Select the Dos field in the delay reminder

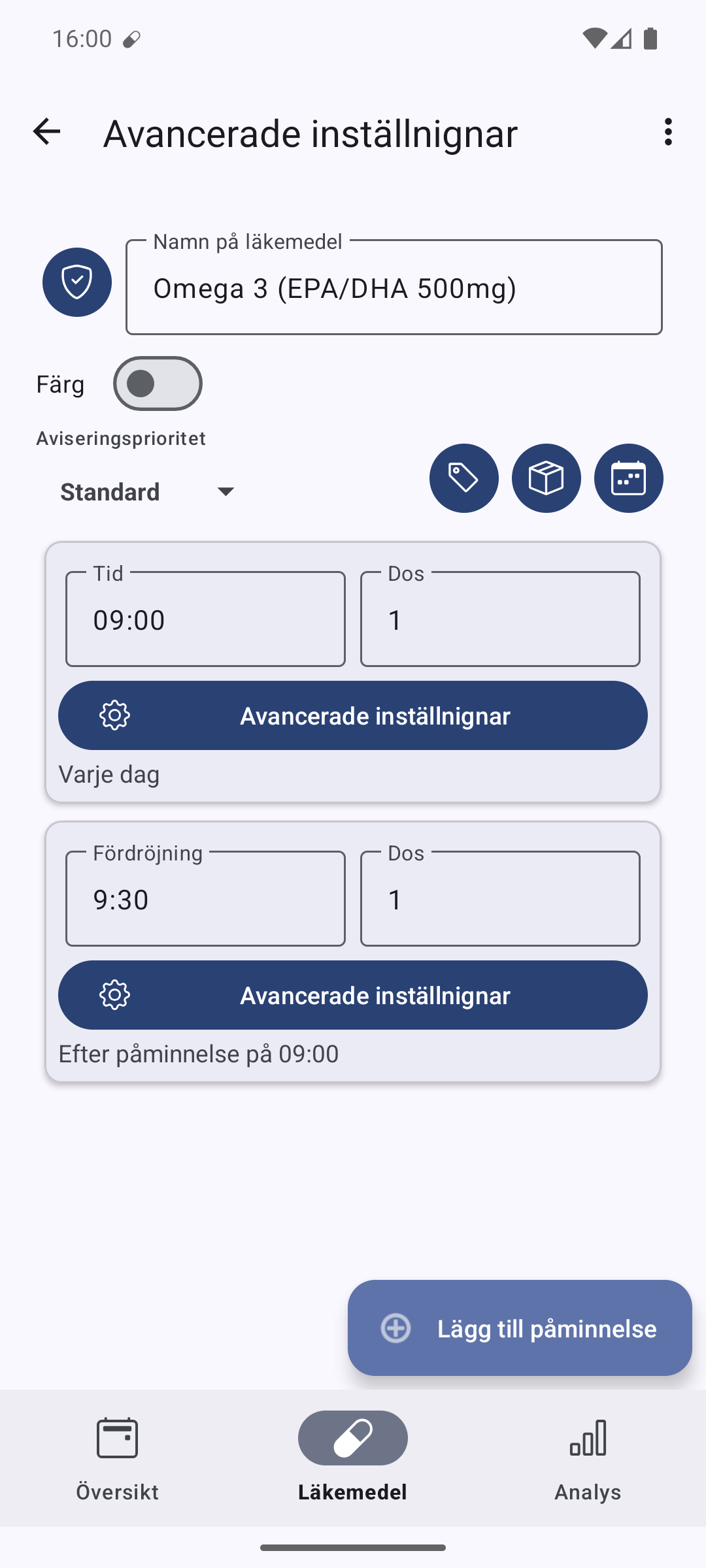pos(500,898)
